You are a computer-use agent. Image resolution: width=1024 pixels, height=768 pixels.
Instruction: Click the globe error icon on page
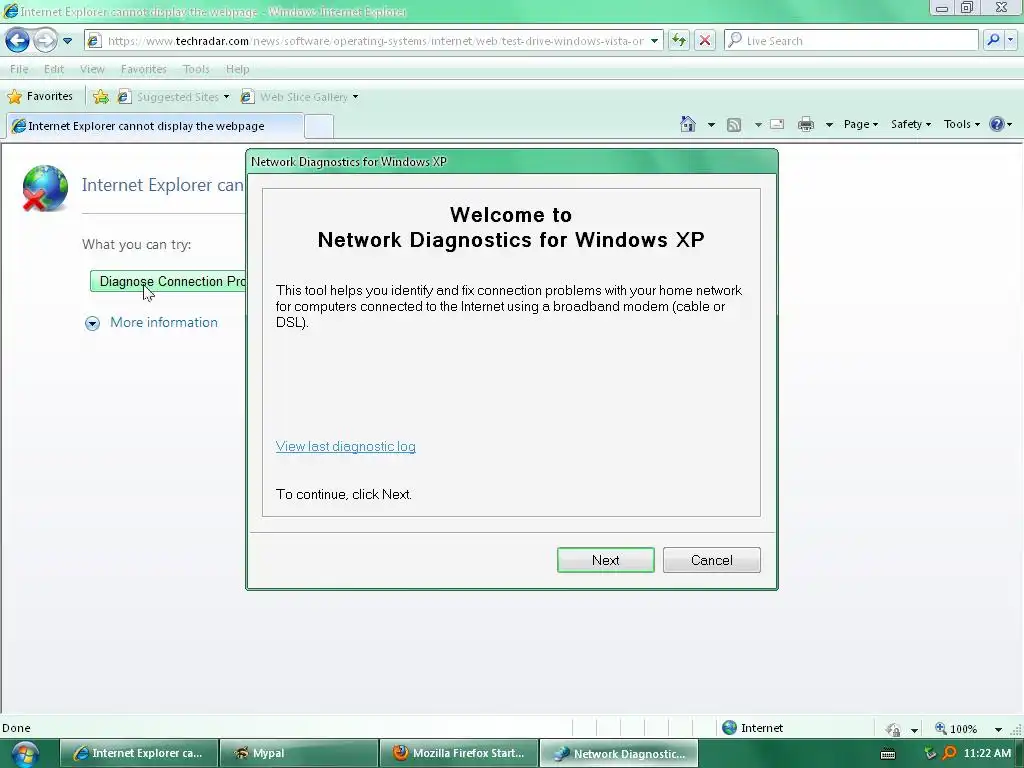point(44,189)
